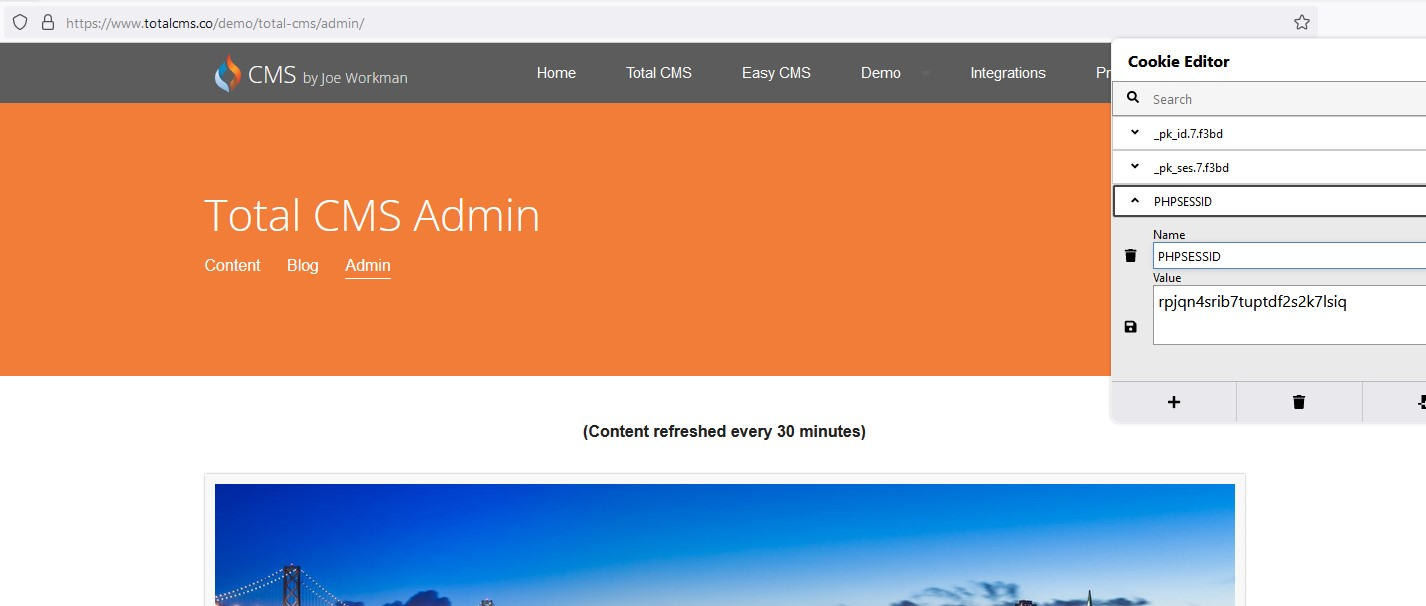
Task: Collapse the PHPSESSID cookie entry
Action: pos(1134,201)
